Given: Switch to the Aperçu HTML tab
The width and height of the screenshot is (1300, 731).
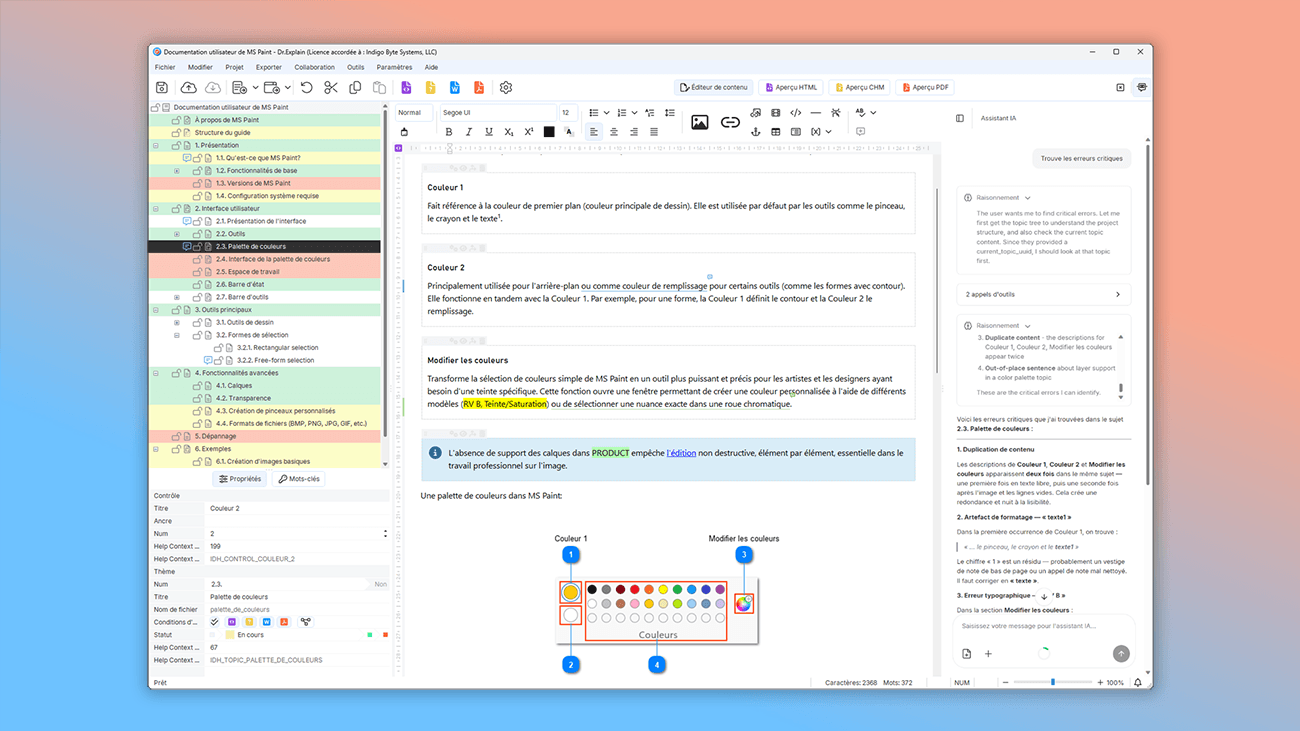Looking at the screenshot, I should click(x=790, y=88).
